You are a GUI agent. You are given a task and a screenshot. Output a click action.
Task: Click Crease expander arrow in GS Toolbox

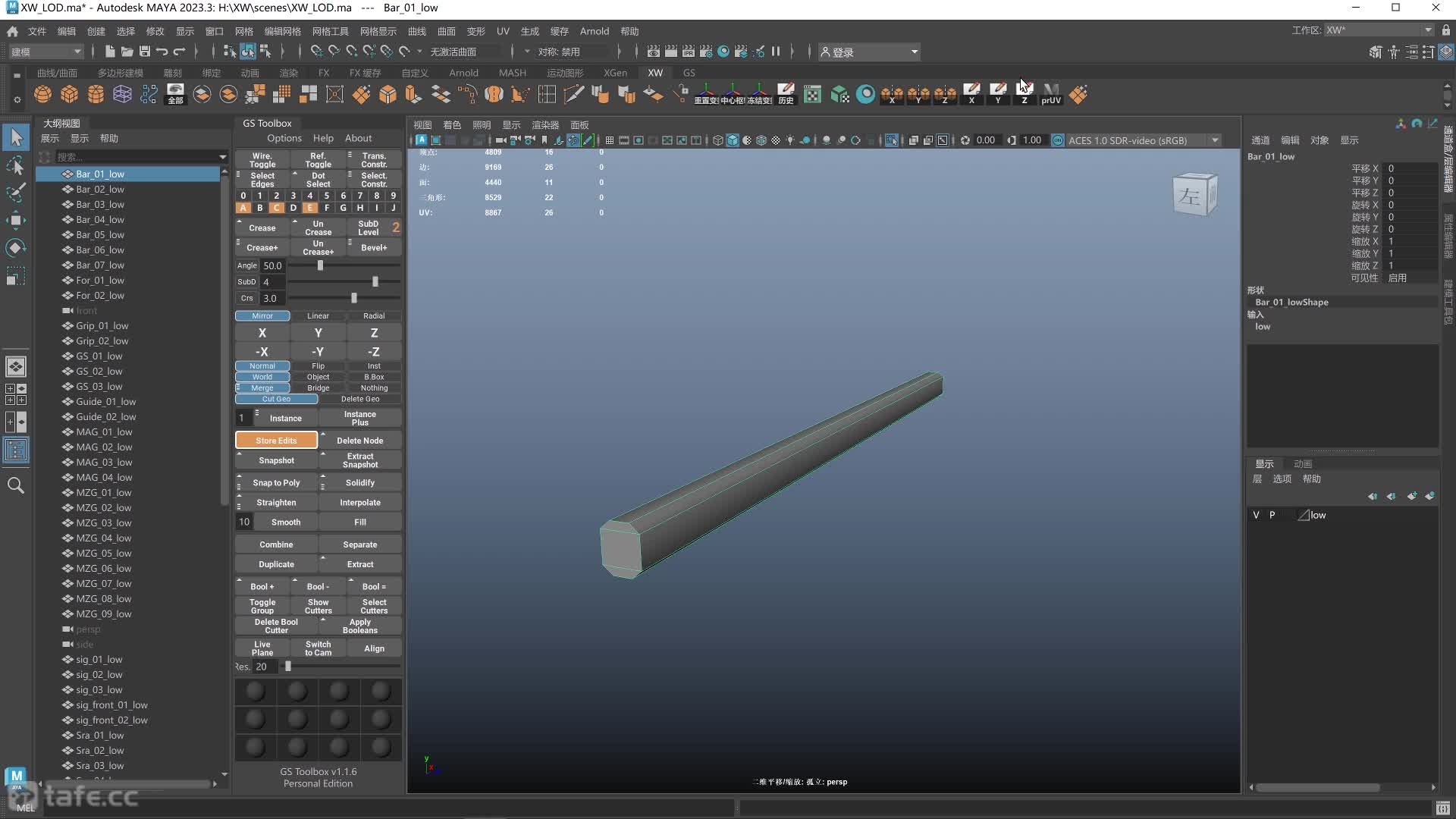click(x=239, y=222)
